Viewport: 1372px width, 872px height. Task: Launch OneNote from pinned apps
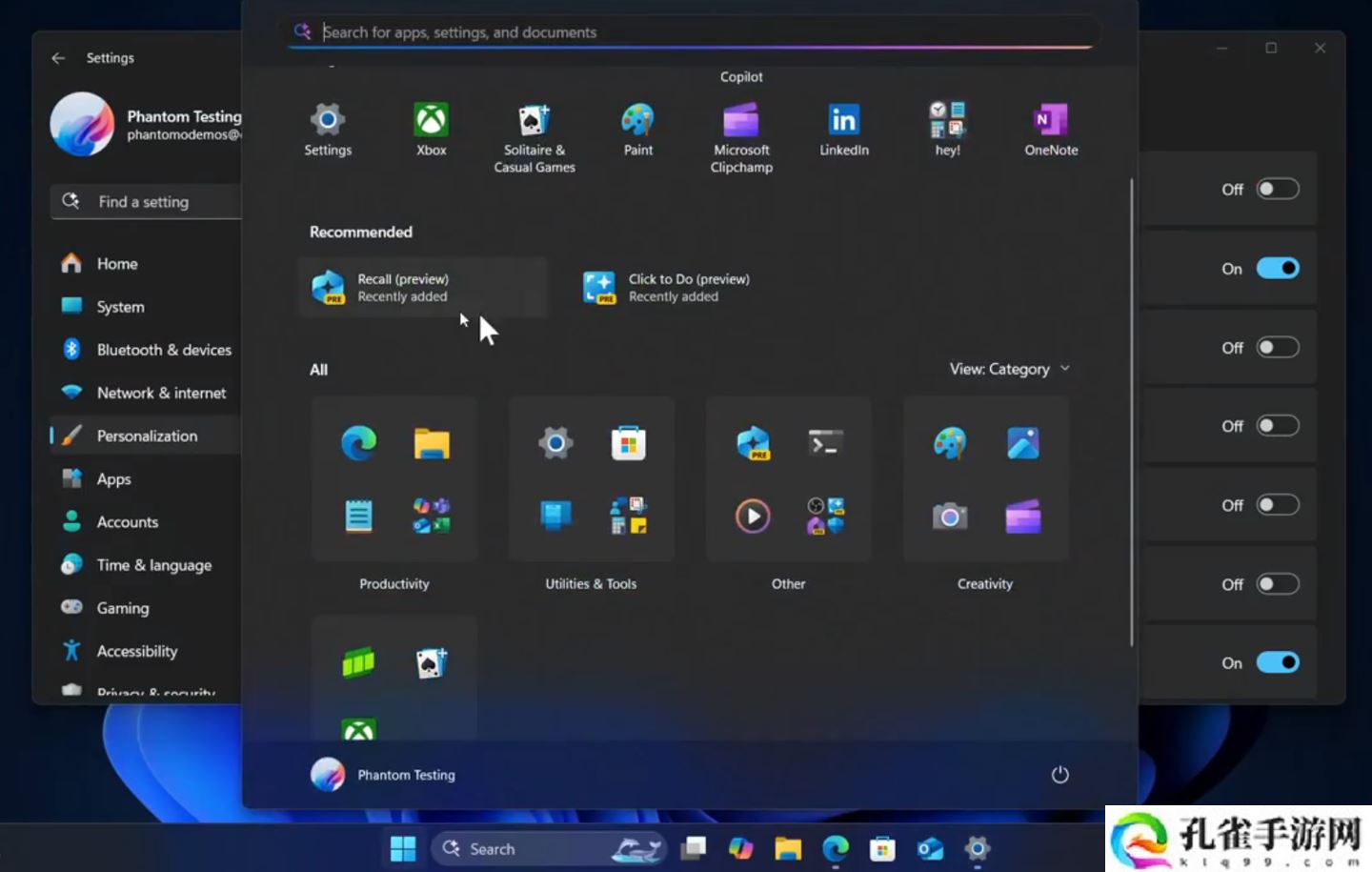click(1051, 130)
